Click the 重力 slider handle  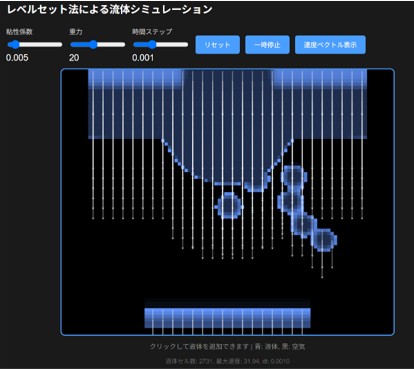coord(93,44)
